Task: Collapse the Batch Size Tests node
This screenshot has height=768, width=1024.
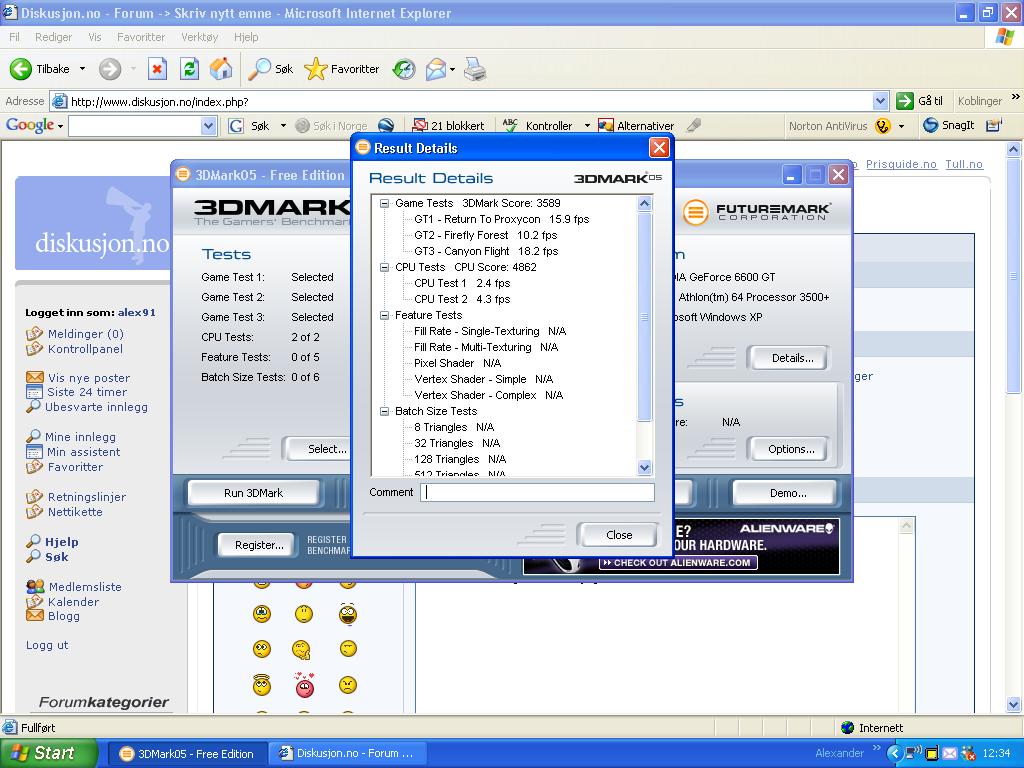Action: point(385,411)
